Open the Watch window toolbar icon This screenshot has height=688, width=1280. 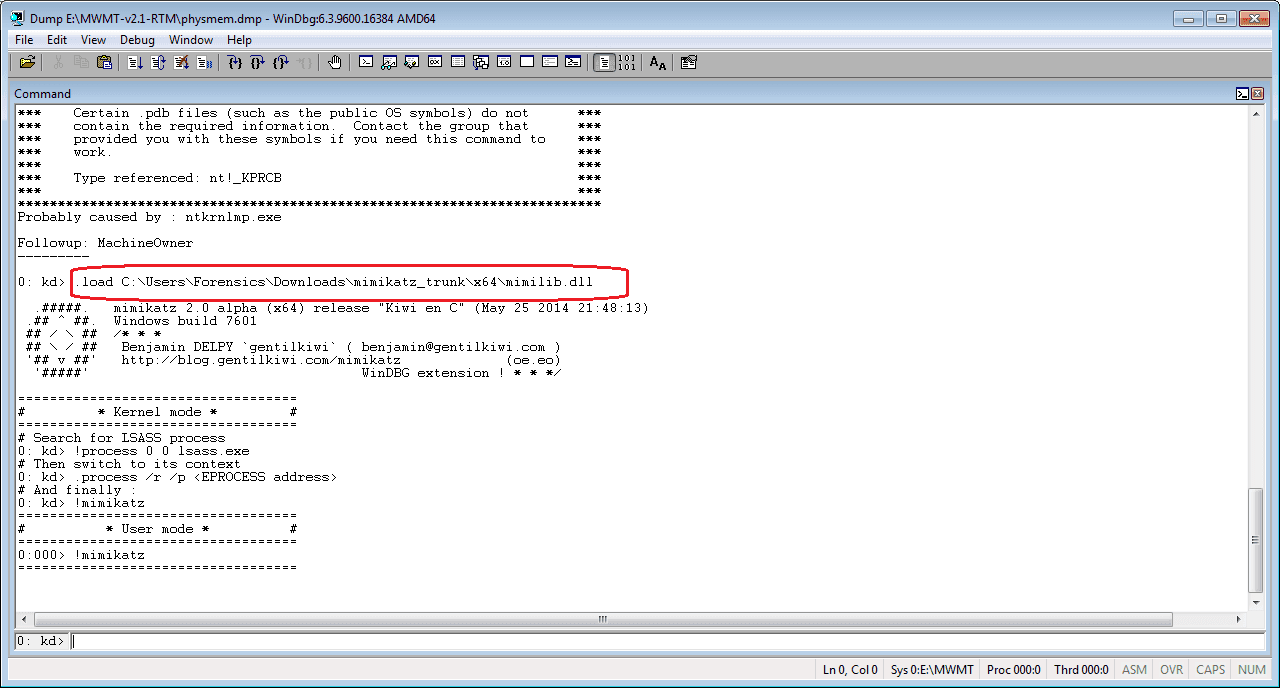389,62
